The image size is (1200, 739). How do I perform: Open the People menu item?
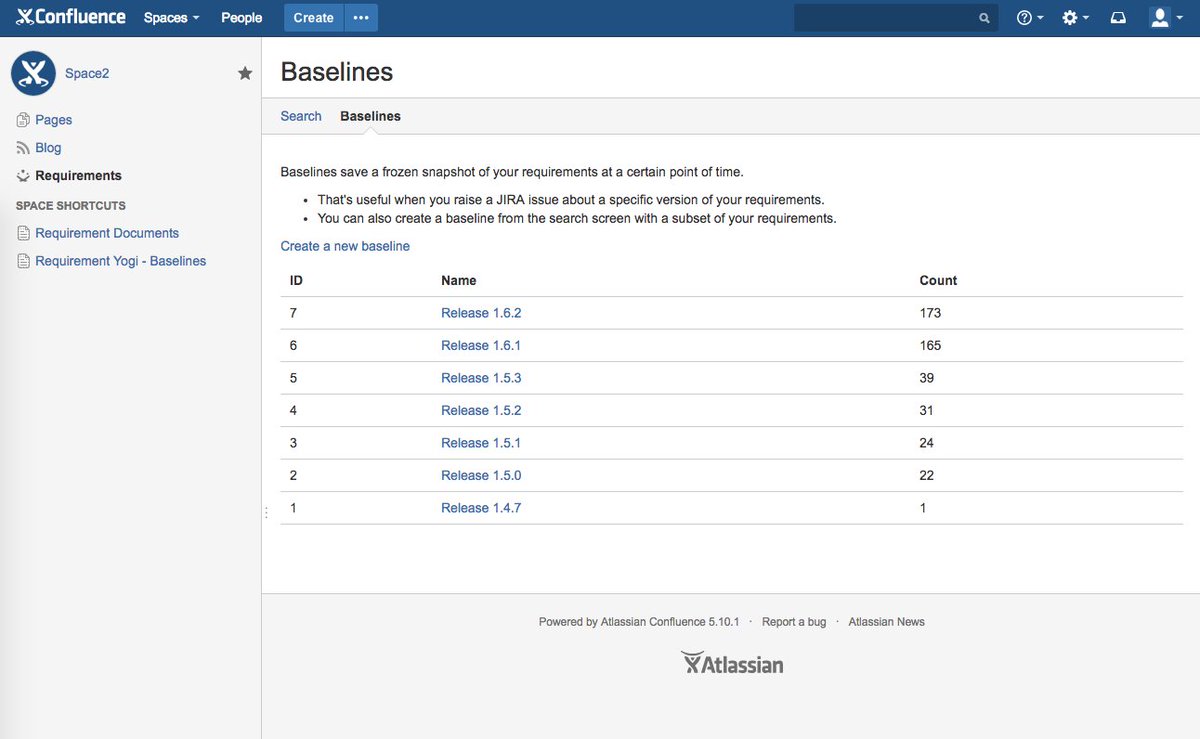tap(240, 17)
